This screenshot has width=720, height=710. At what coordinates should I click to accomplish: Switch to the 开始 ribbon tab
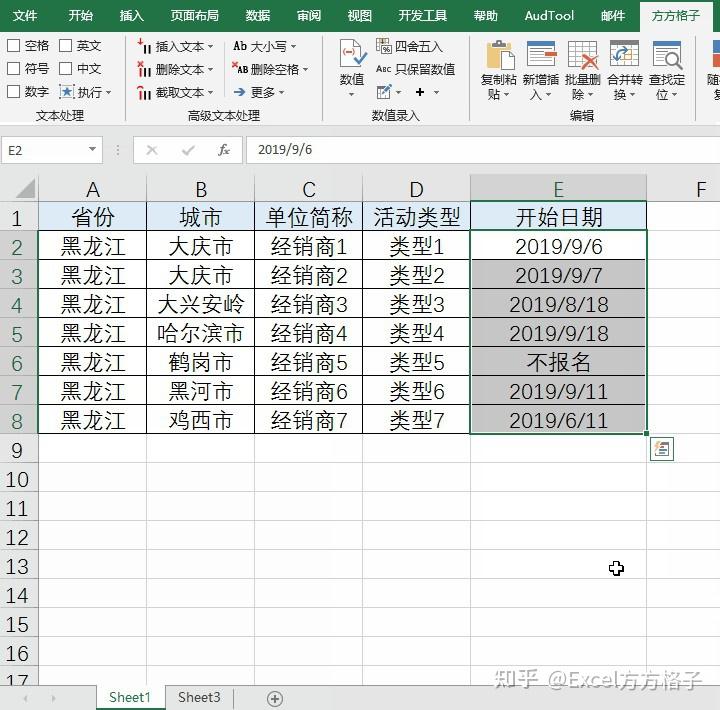click(81, 16)
